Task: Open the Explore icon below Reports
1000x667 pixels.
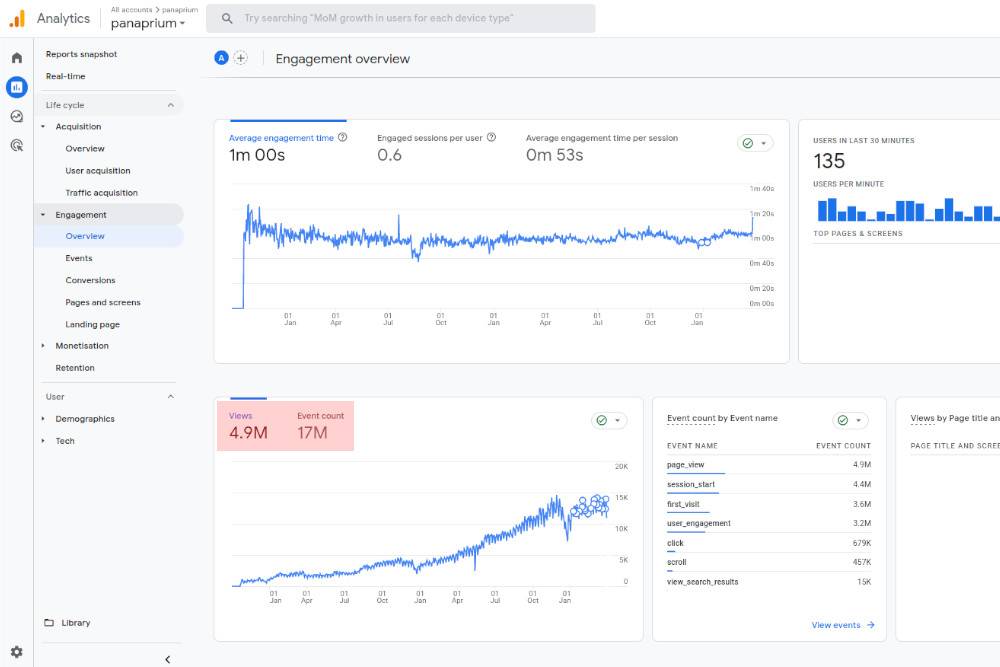Action: click(x=16, y=116)
